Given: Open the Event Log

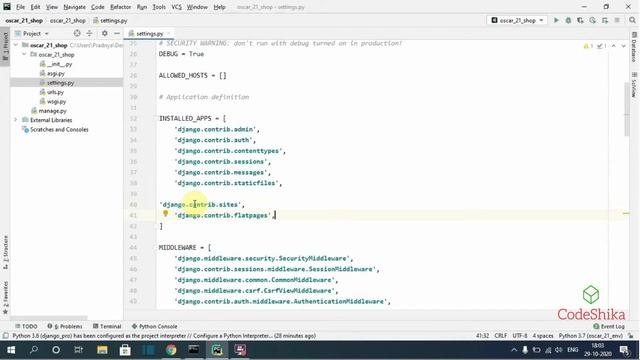Looking at the screenshot, I should point(609,326).
